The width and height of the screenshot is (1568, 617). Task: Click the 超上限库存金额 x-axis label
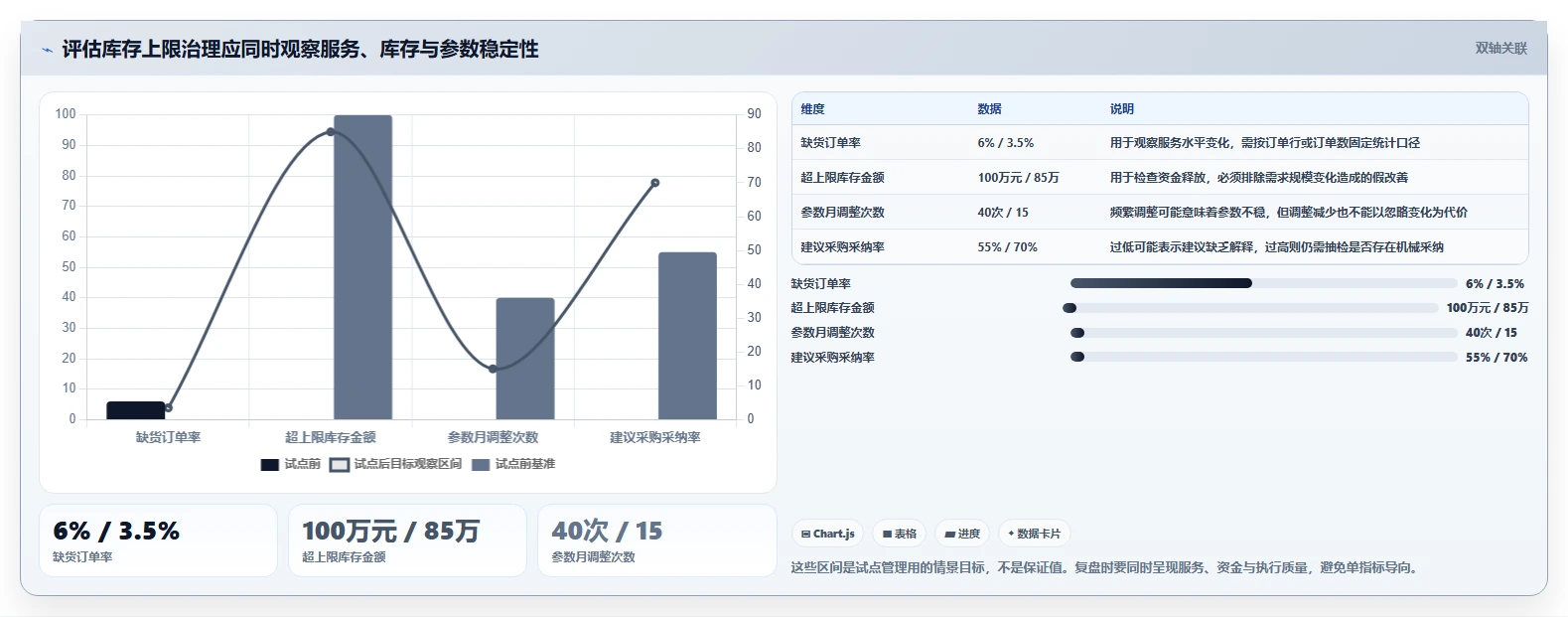pos(331,437)
